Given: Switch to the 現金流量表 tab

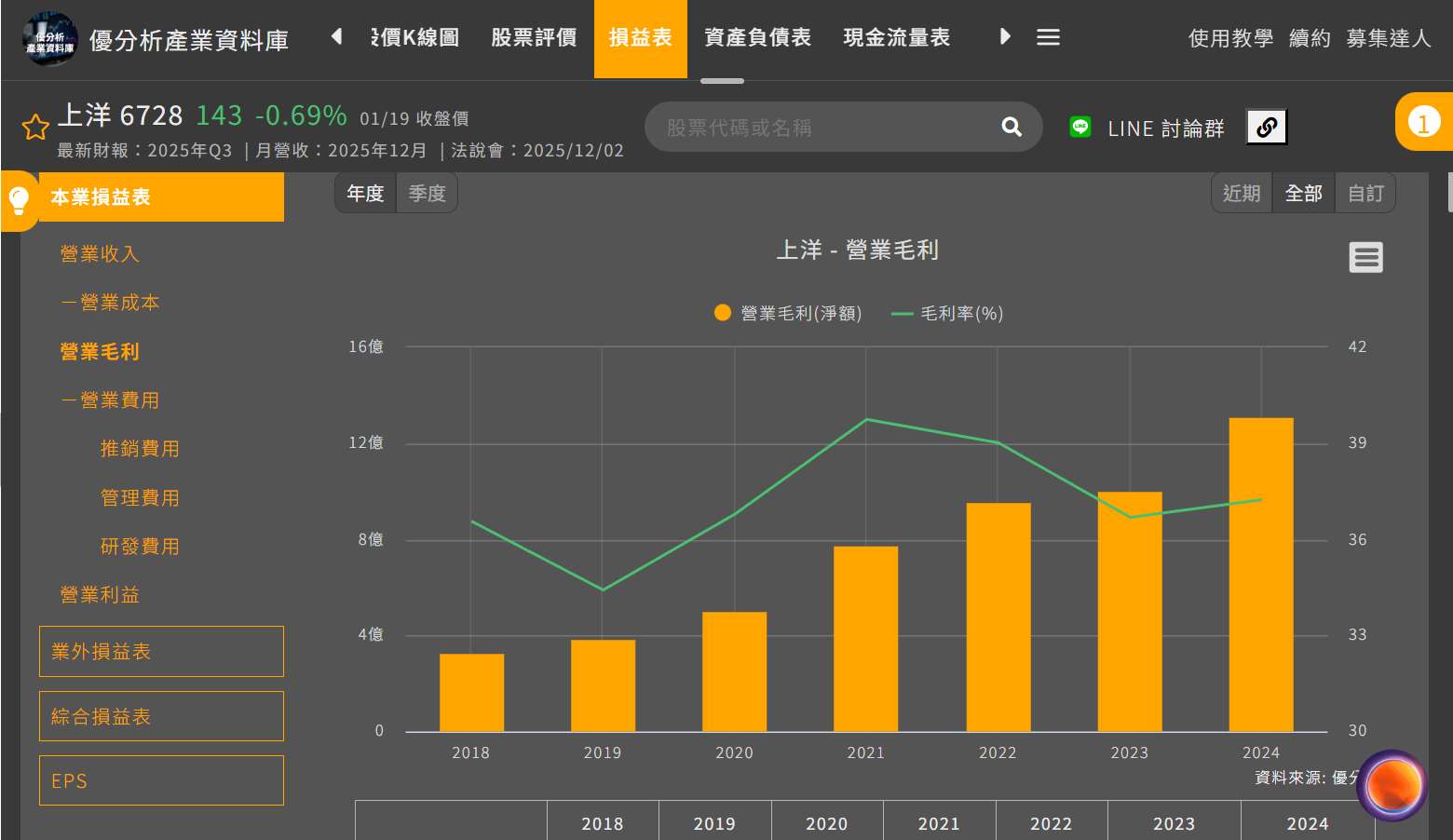Looking at the screenshot, I should [896, 37].
